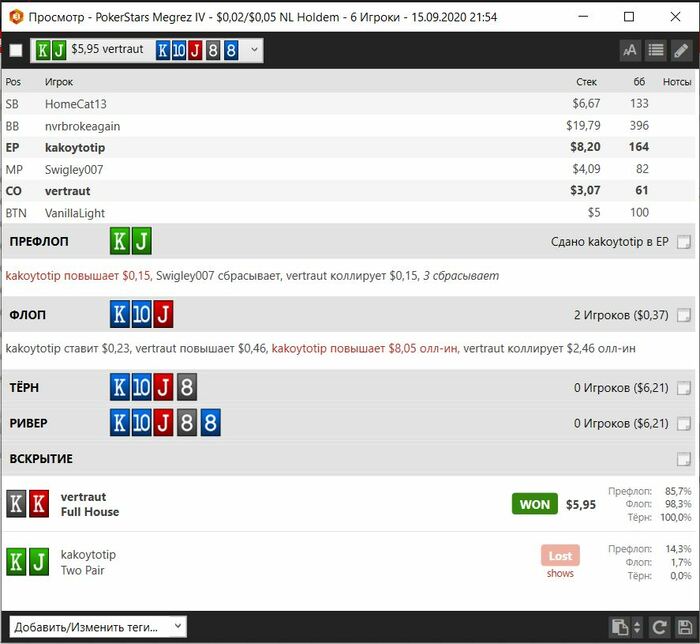Toggle the note box in the ВСКРЫТИЕ row
Screen dimensions: 700x644
pyautogui.click(x=683, y=459)
